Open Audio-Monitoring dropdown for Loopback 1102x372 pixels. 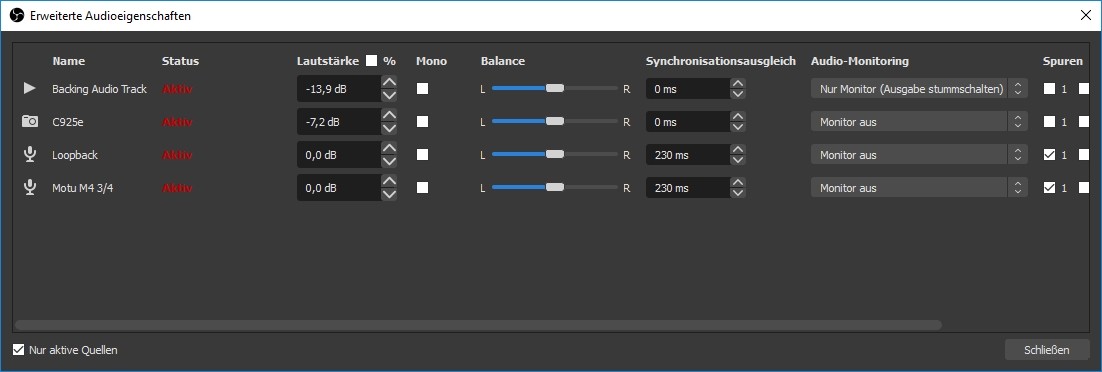pyautogui.click(x=919, y=155)
